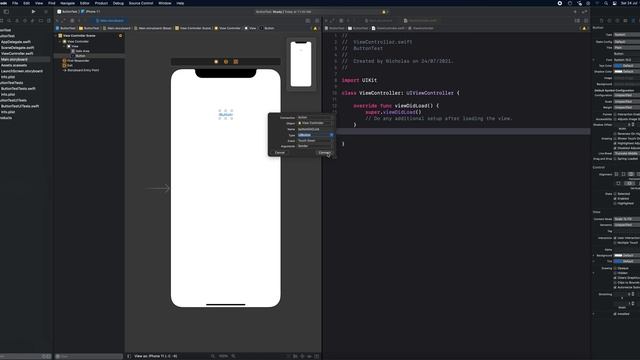Click the Background color swatch in inspector View section

[618, 255]
